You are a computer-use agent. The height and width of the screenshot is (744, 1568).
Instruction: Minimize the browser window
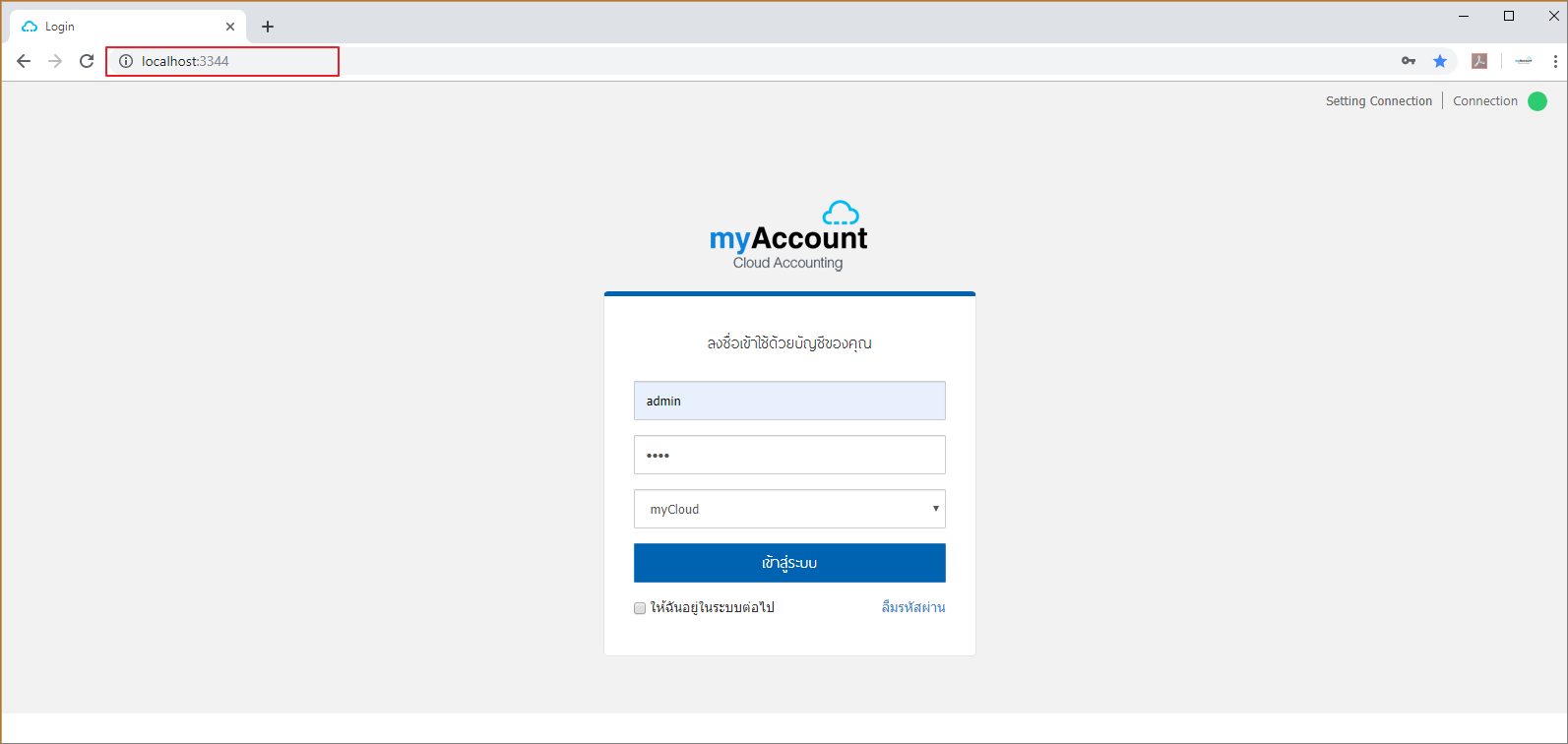[1464, 16]
